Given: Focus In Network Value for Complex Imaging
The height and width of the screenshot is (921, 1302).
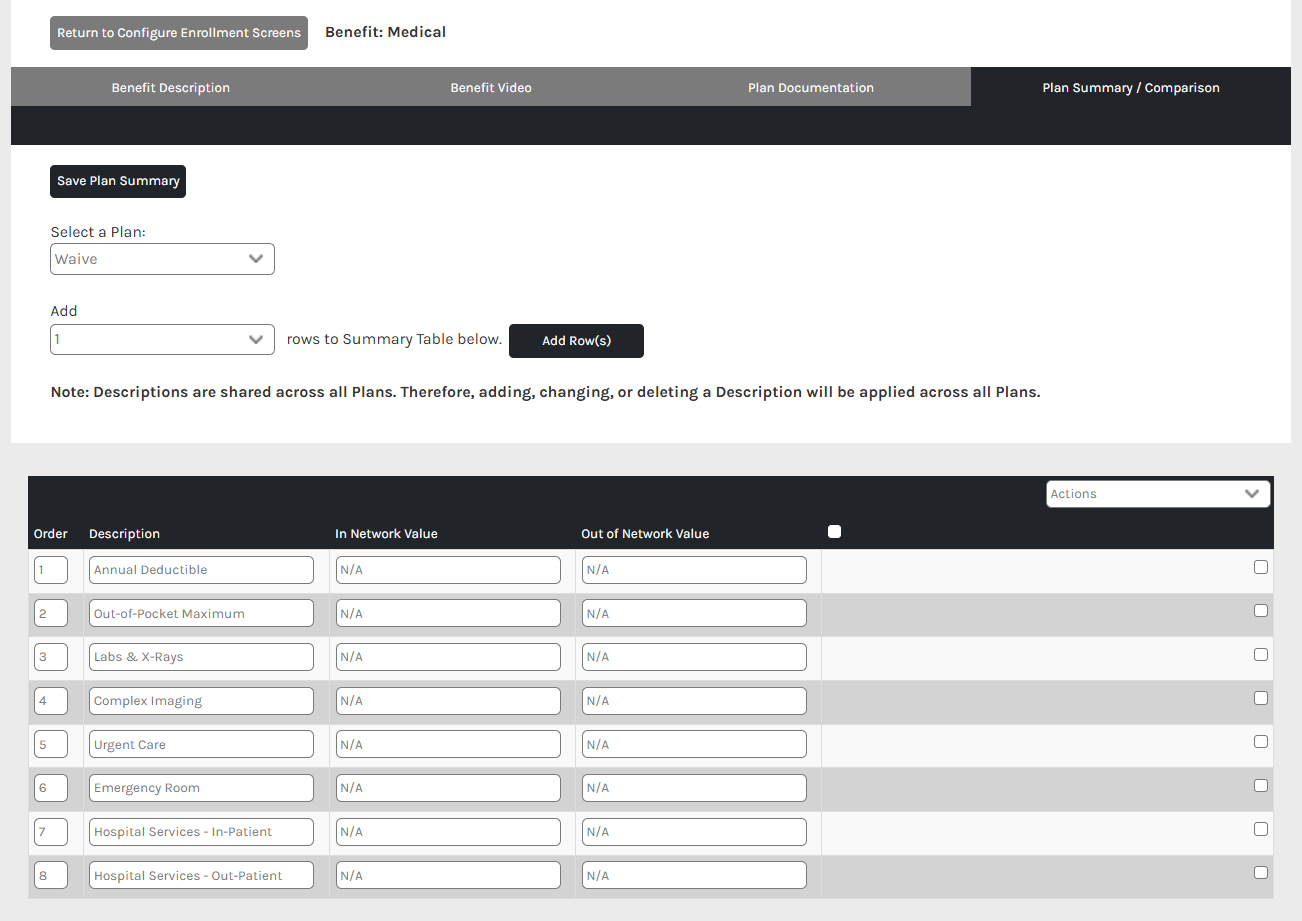Looking at the screenshot, I should (x=448, y=701).
